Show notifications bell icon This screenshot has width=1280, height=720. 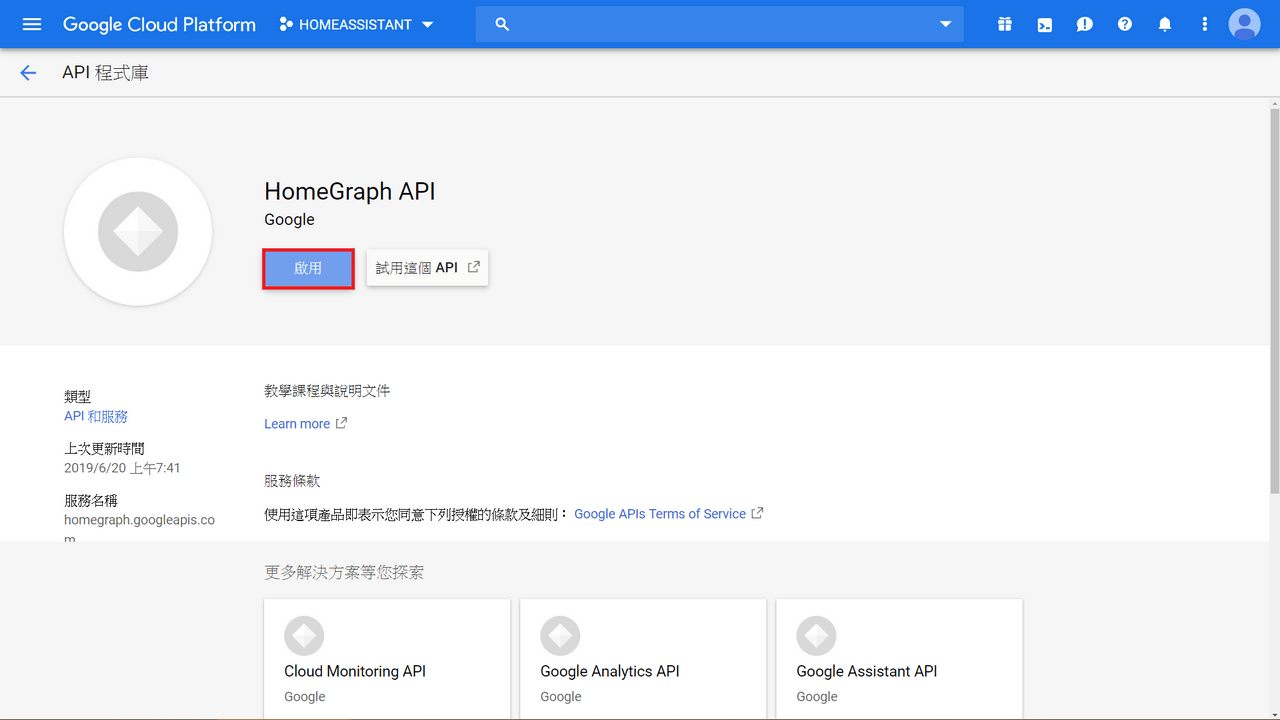coord(1165,24)
